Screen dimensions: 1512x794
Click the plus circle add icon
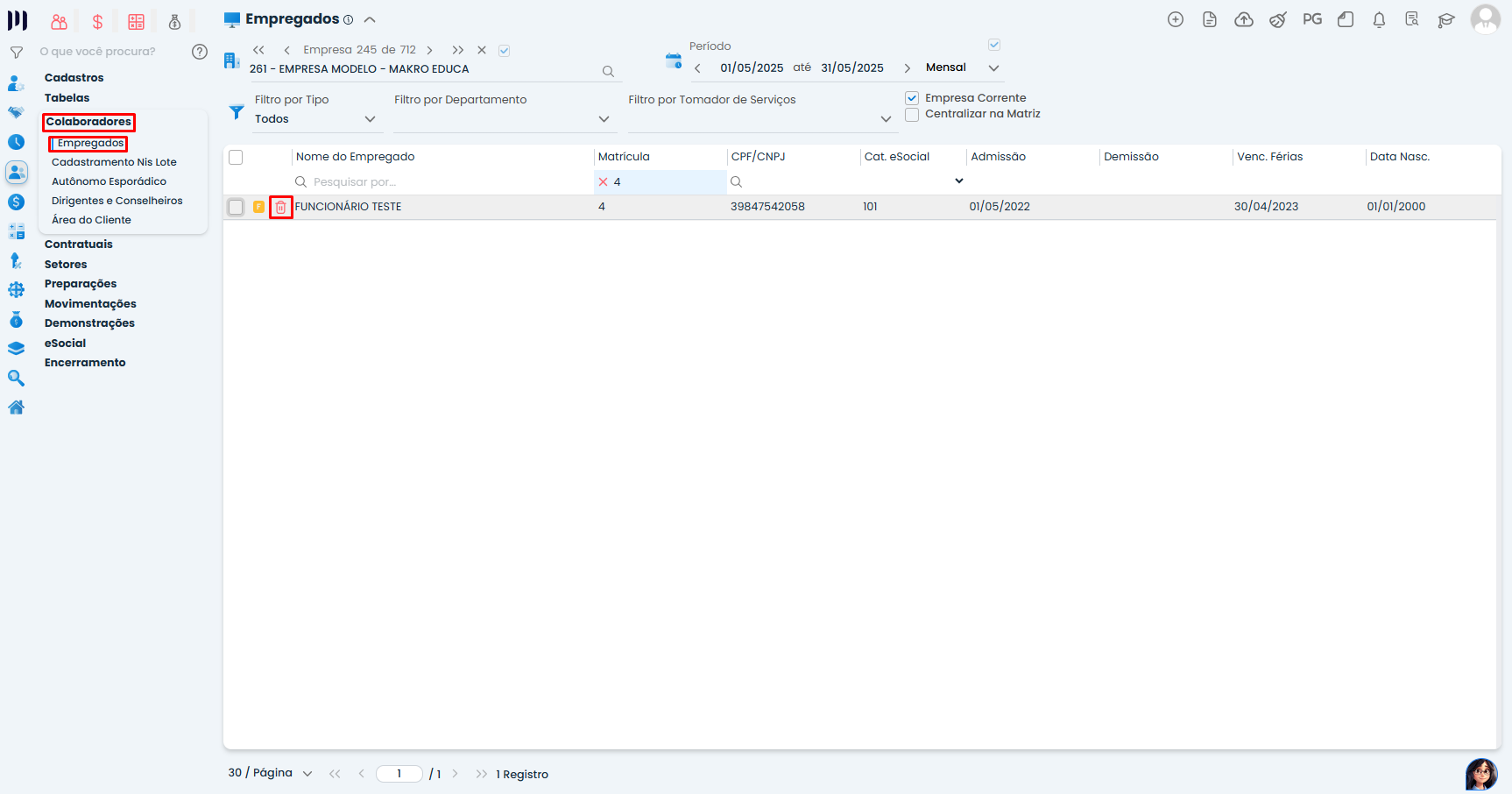[x=1176, y=20]
